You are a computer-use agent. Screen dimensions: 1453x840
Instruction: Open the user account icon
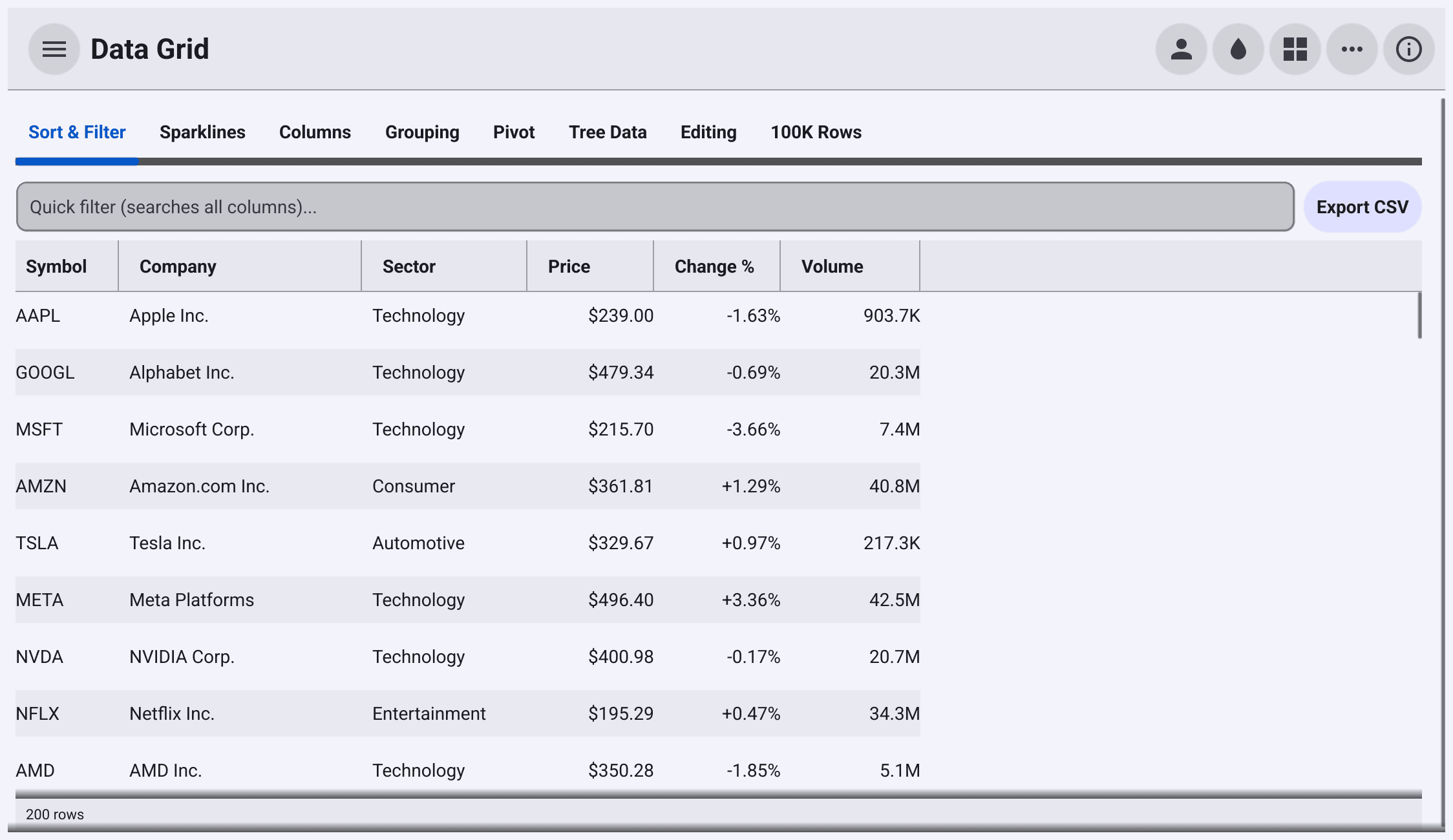point(1182,49)
